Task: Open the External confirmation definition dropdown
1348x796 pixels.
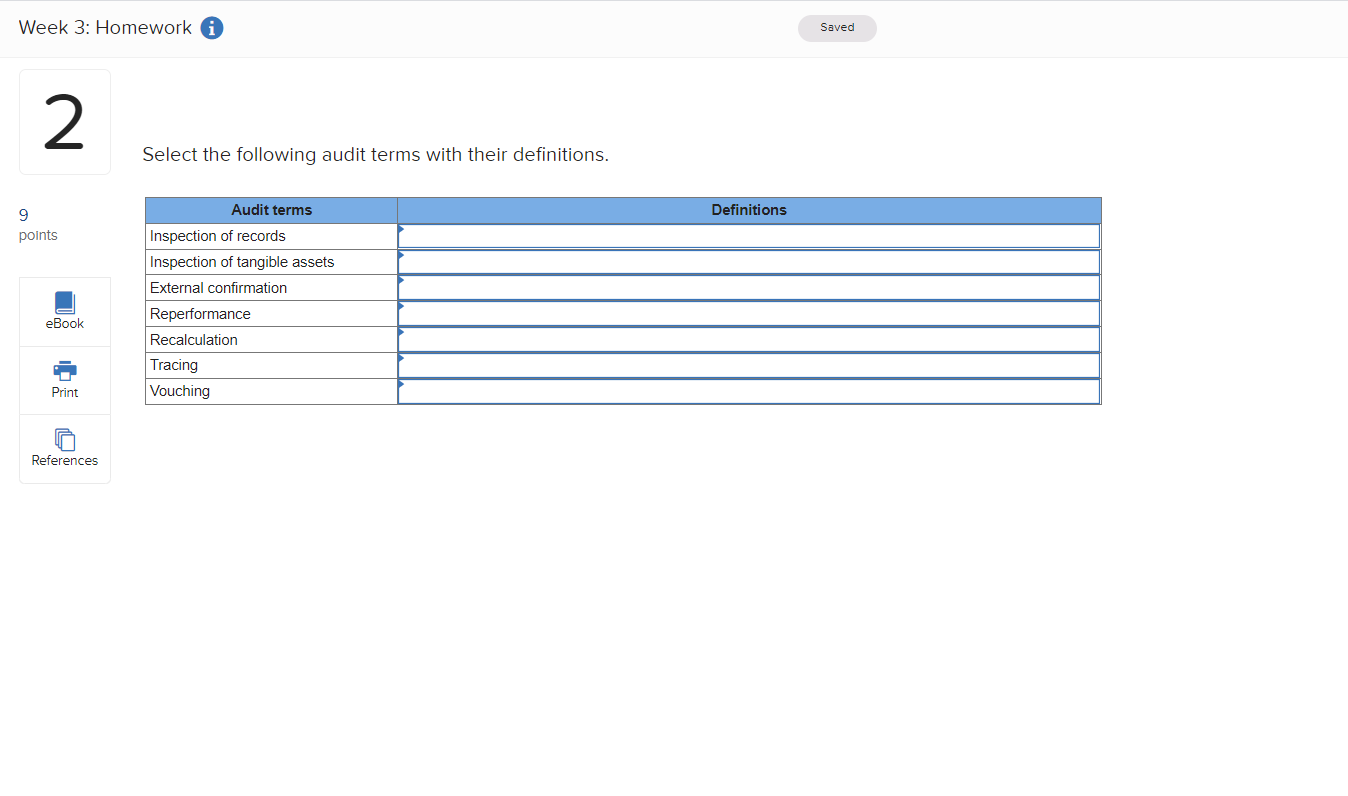Action: click(x=748, y=287)
